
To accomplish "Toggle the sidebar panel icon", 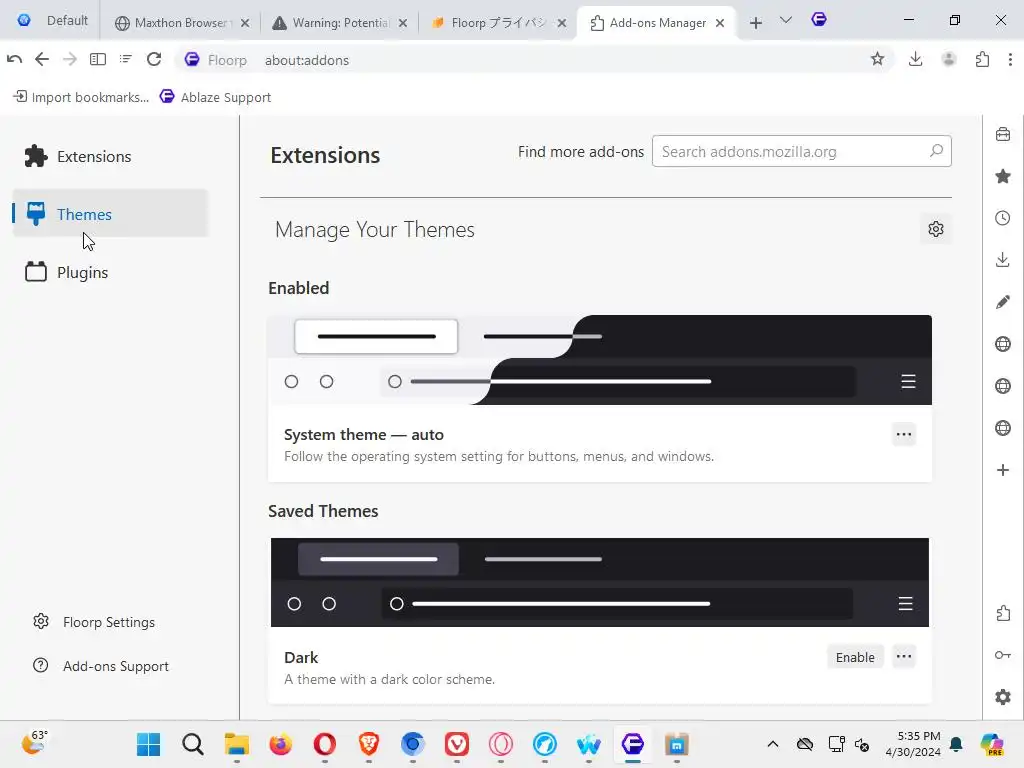I will [97, 59].
